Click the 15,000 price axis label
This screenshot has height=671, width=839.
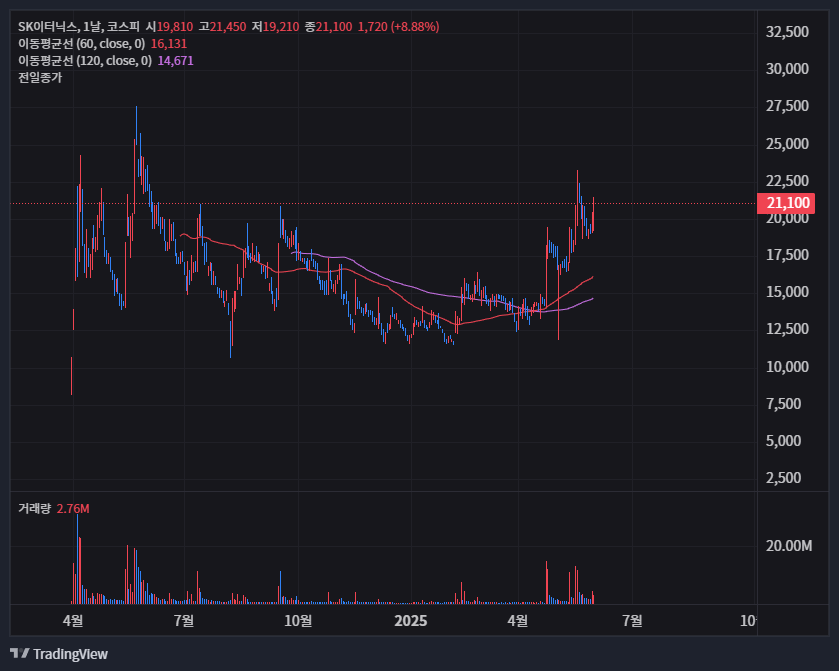point(787,292)
